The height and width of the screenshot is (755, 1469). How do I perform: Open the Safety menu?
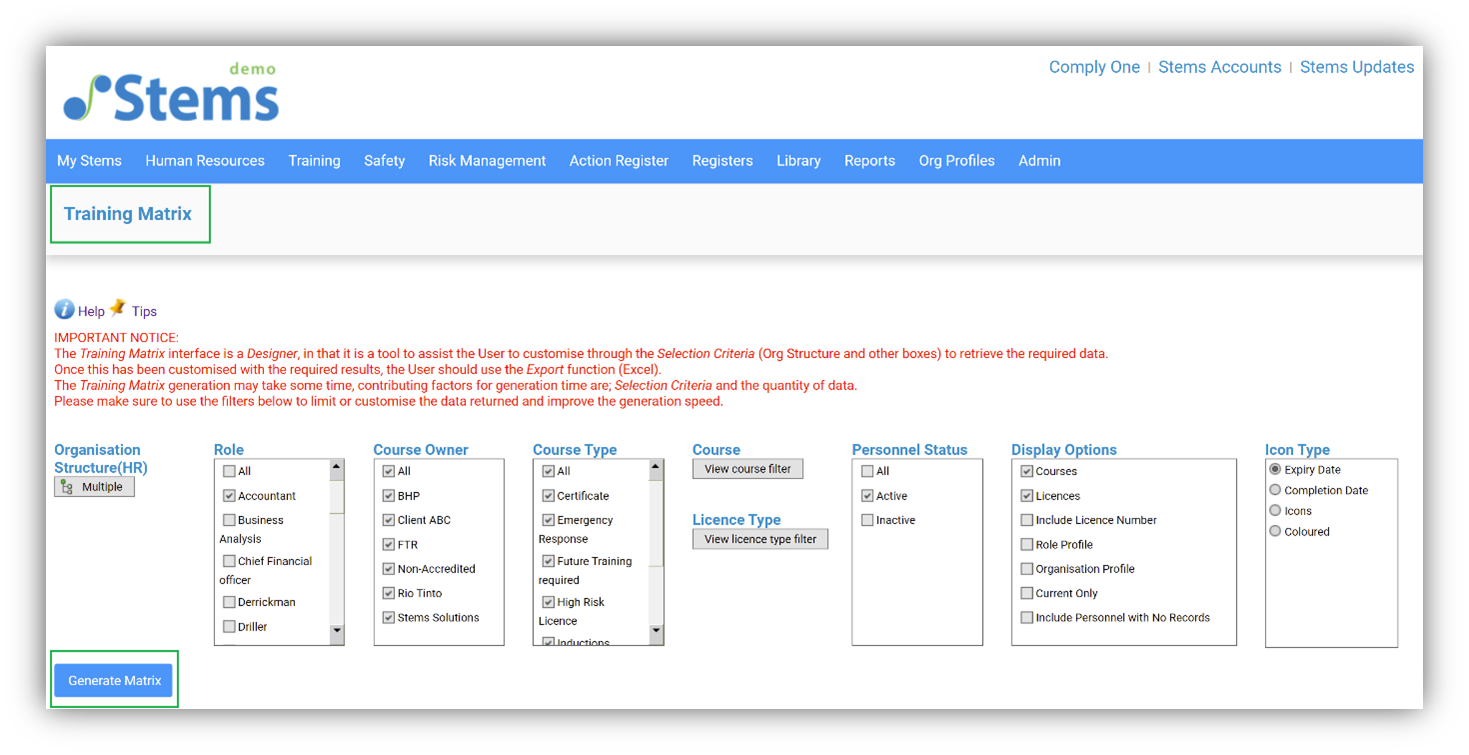[384, 161]
